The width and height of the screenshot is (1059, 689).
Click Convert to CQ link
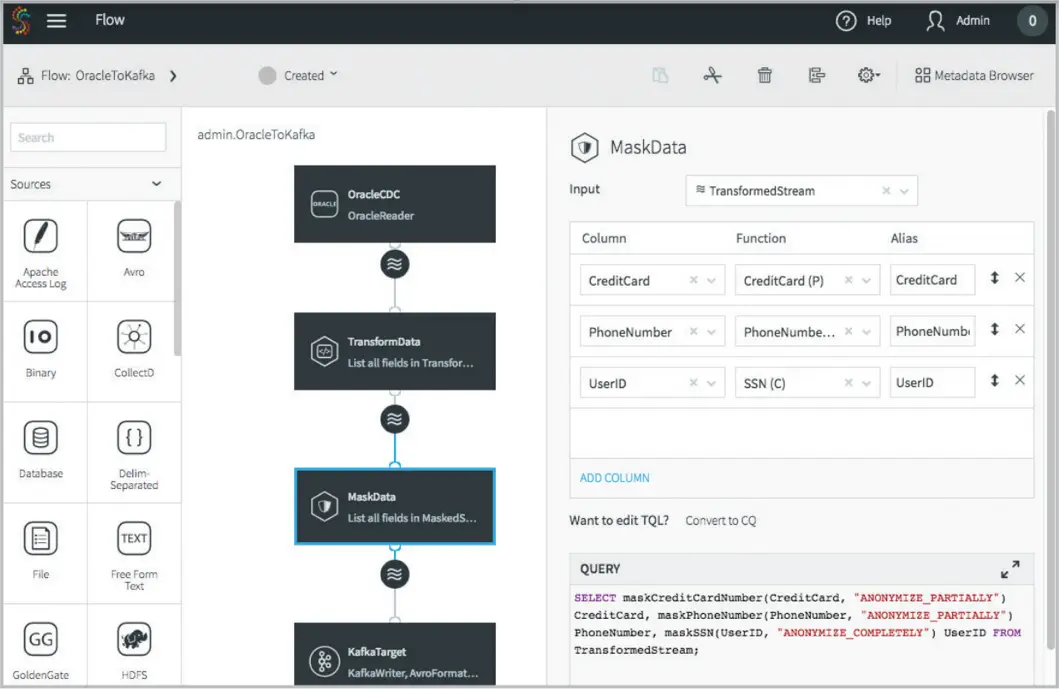tap(720, 521)
